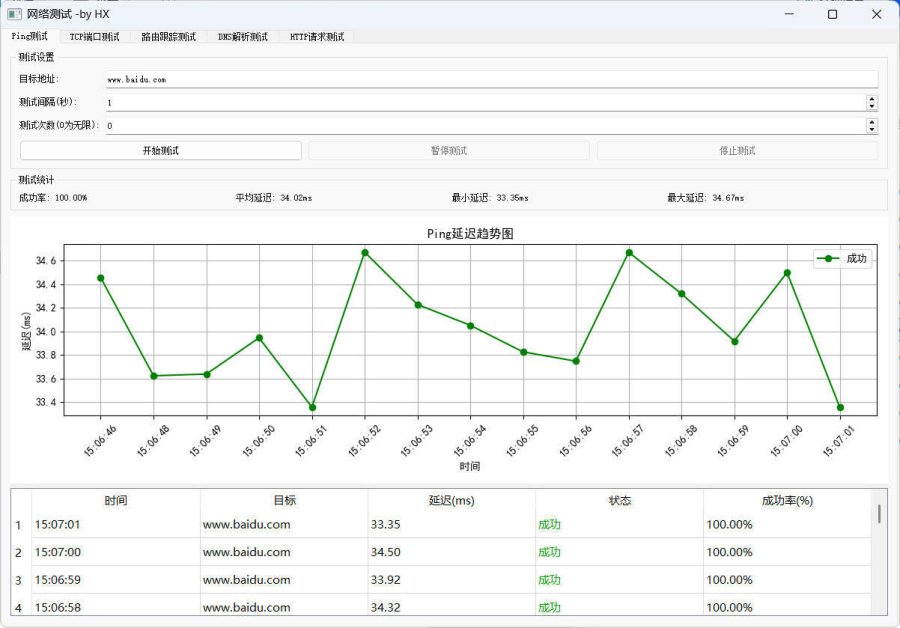
Task: Open the 路由跟踪测试 tab
Action: pyautogui.click(x=168, y=36)
